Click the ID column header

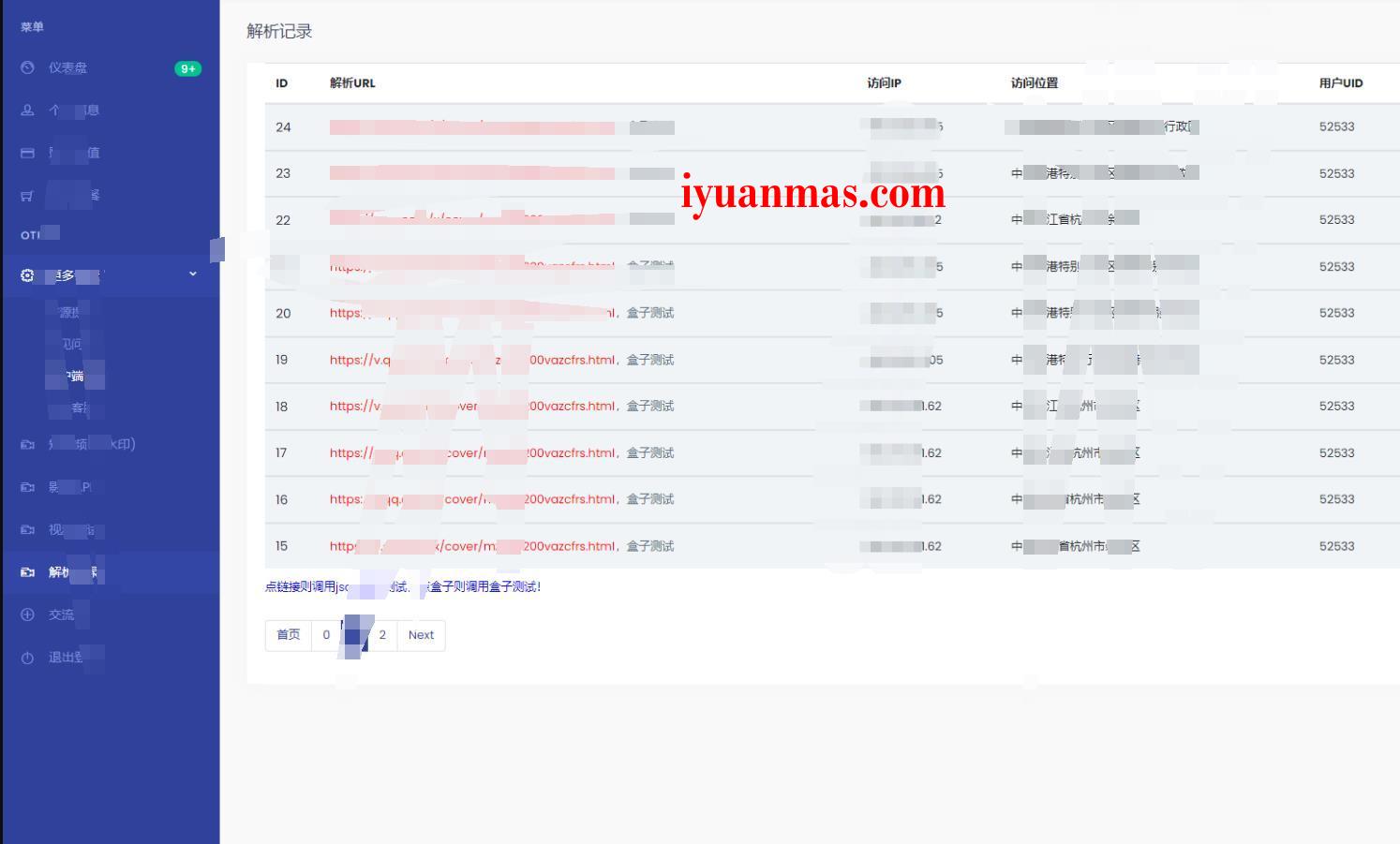[281, 83]
